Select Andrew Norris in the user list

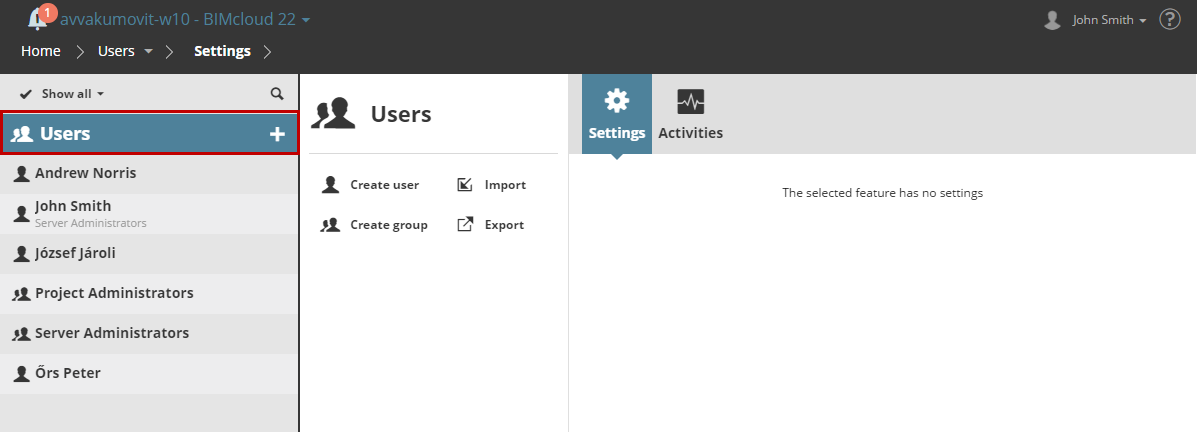[86, 173]
